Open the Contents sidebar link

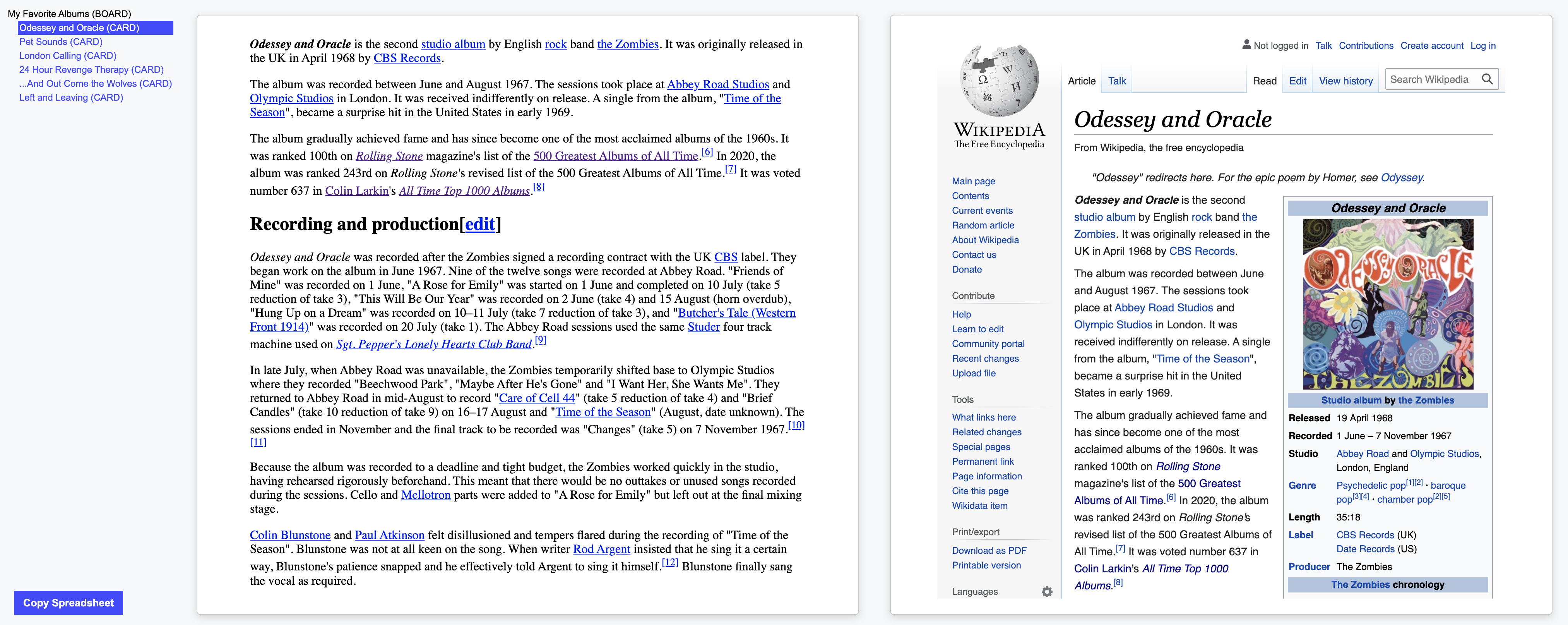(x=970, y=196)
